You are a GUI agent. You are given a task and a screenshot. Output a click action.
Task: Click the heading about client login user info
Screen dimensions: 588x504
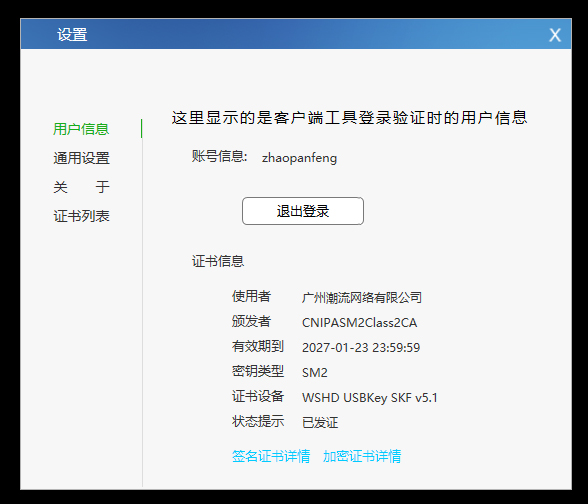(350, 118)
